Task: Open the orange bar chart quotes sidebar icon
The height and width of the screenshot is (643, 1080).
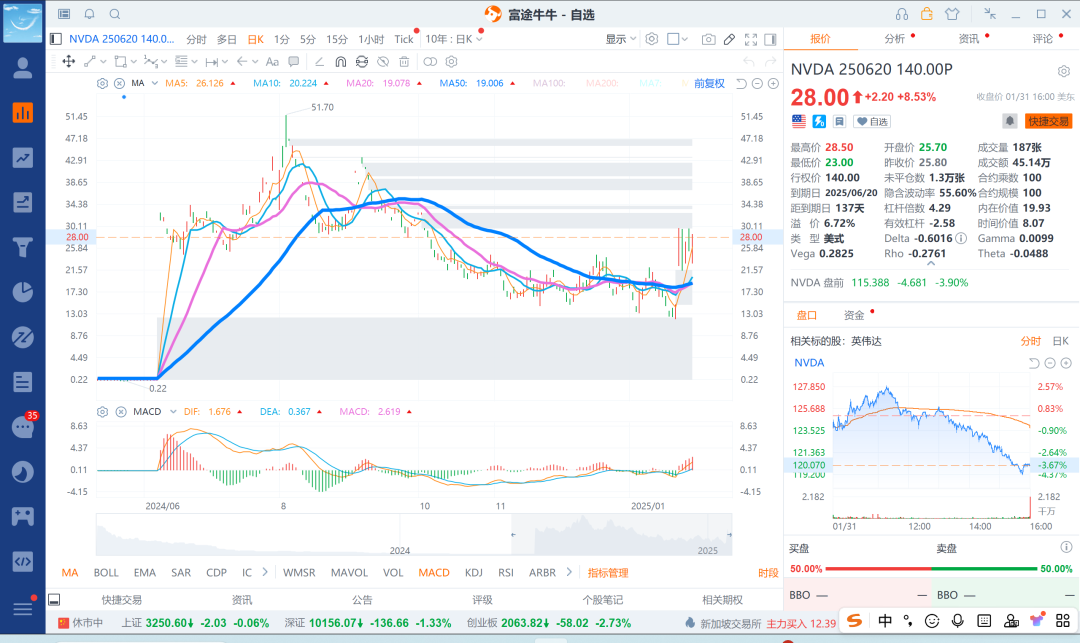Action: click(x=23, y=112)
